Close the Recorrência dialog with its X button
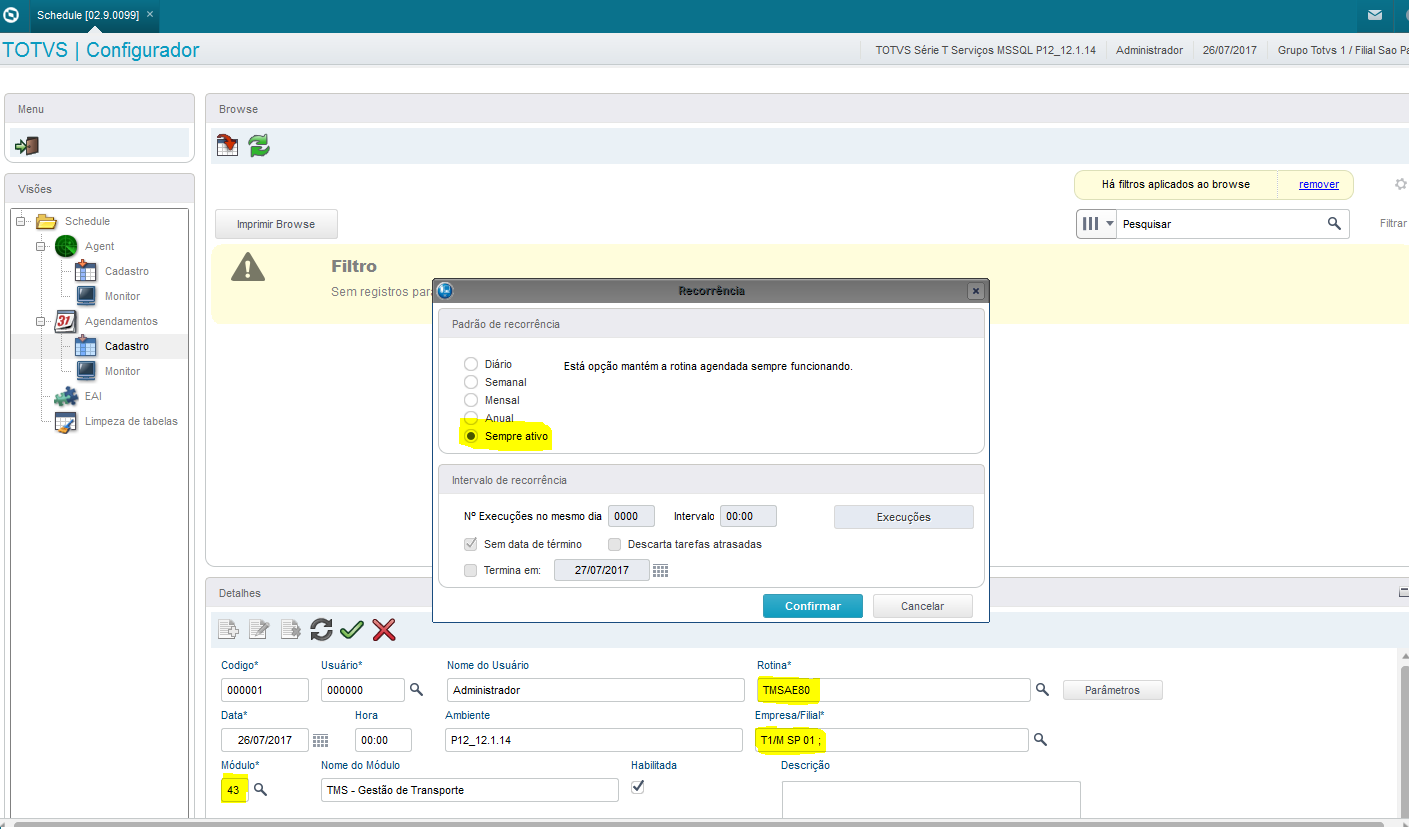This screenshot has height=829, width=1409. [x=976, y=291]
